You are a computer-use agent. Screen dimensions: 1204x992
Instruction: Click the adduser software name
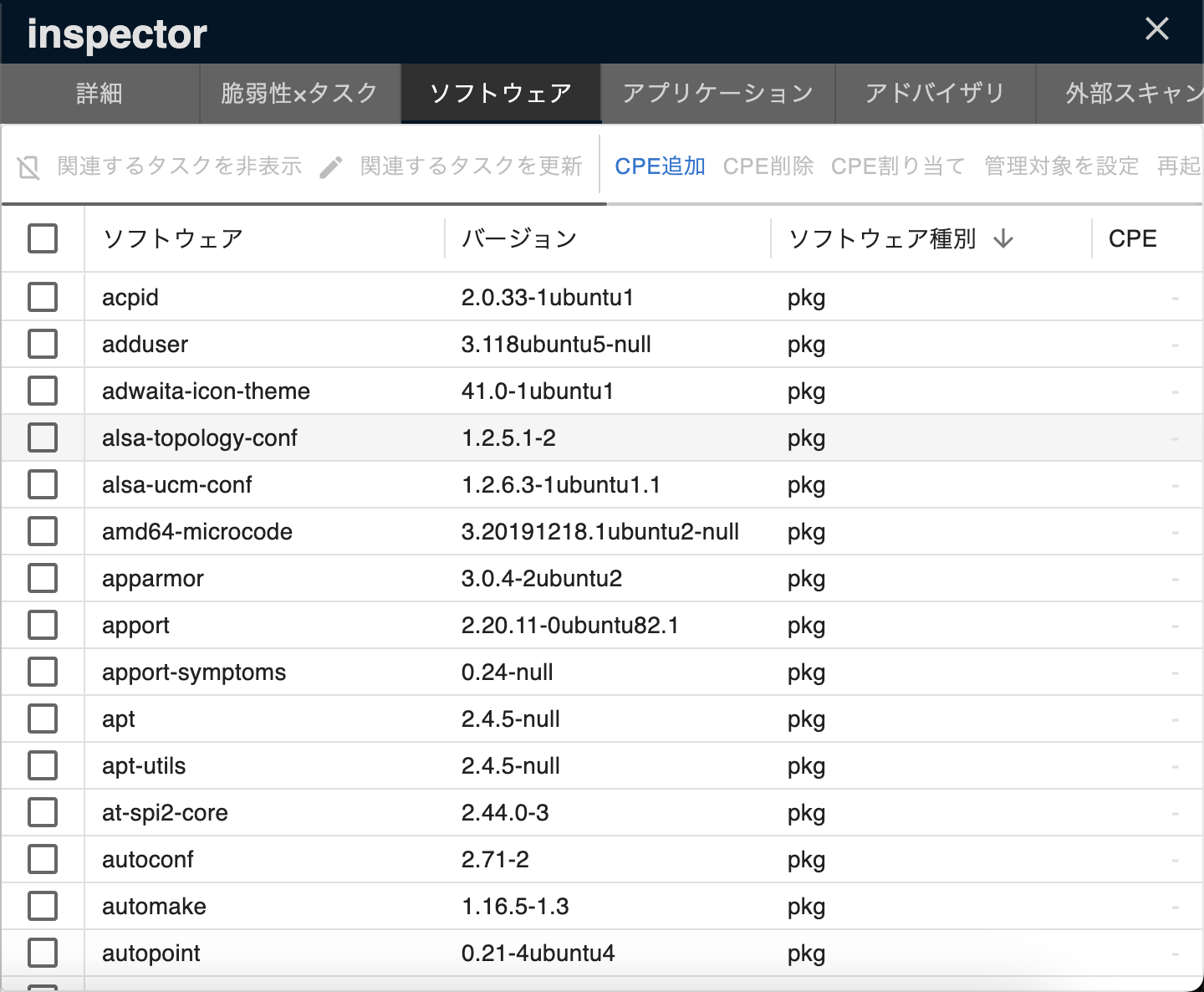[145, 345]
